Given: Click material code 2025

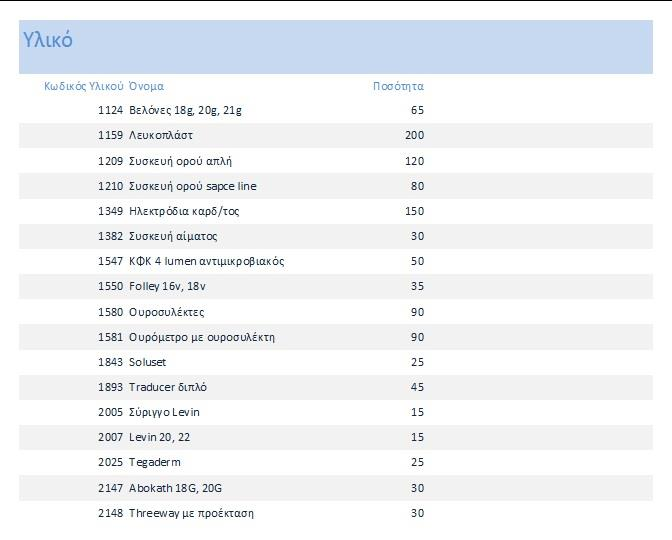Looking at the screenshot, I should pyautogui.click(x=110, y=462).
